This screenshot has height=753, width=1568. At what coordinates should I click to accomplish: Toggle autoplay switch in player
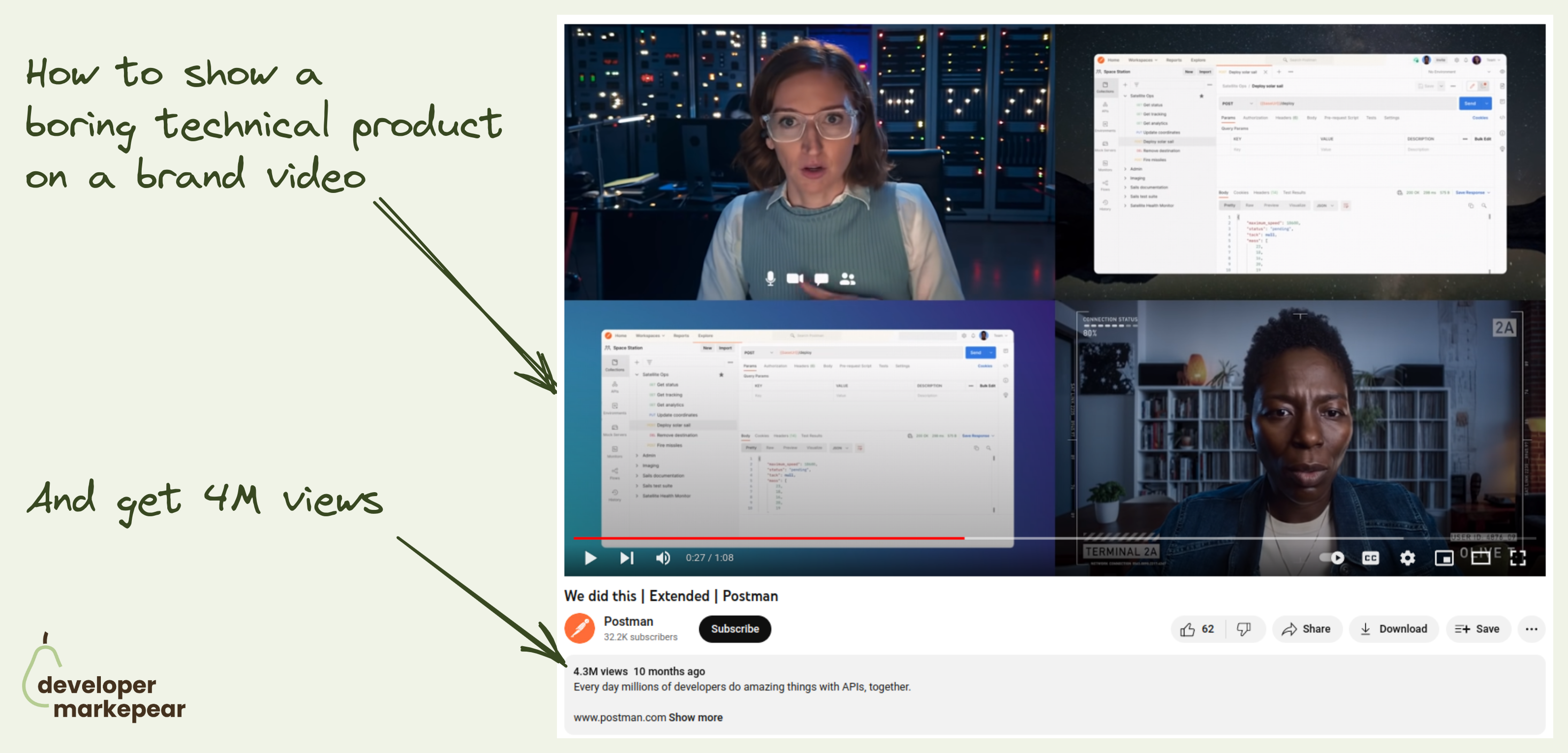coord(1331,558)
